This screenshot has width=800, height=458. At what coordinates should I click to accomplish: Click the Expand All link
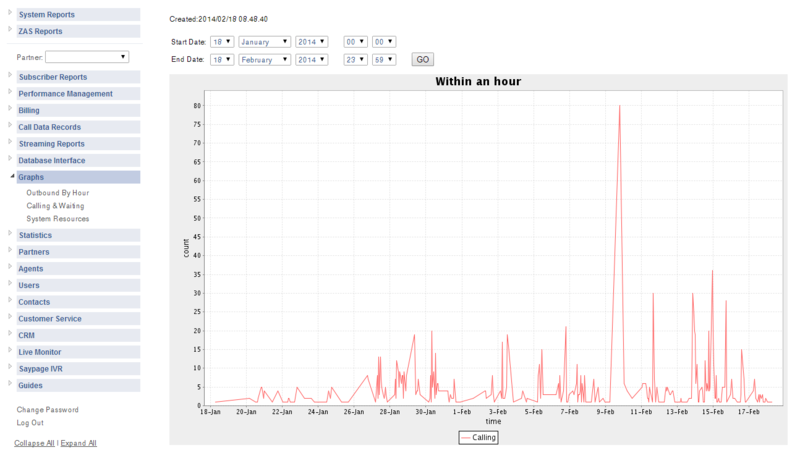point(79,443)
